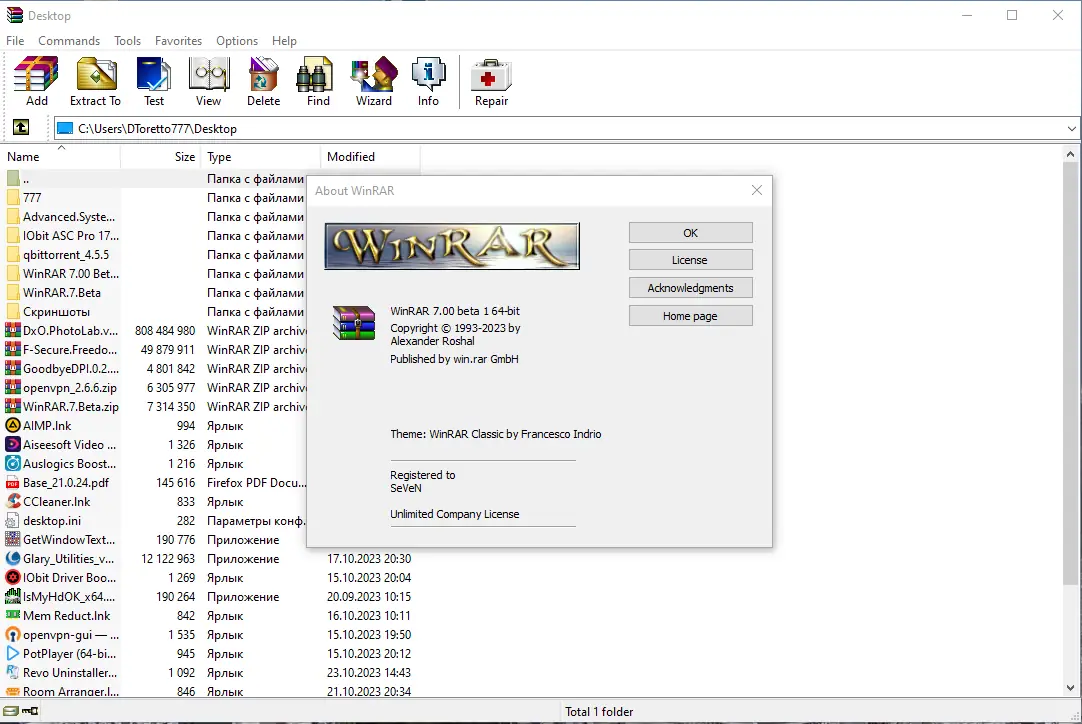Viewport: 1082px width, 724px height.
Task: Select the CCleaner.lnk file icon
Action: (12, 502)
